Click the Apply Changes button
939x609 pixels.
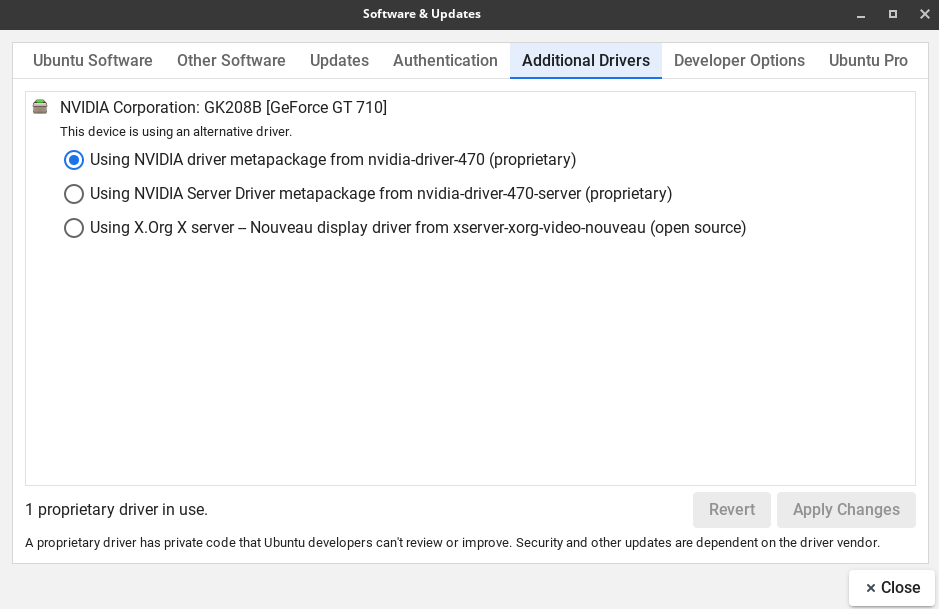click(x=846, y=510)
